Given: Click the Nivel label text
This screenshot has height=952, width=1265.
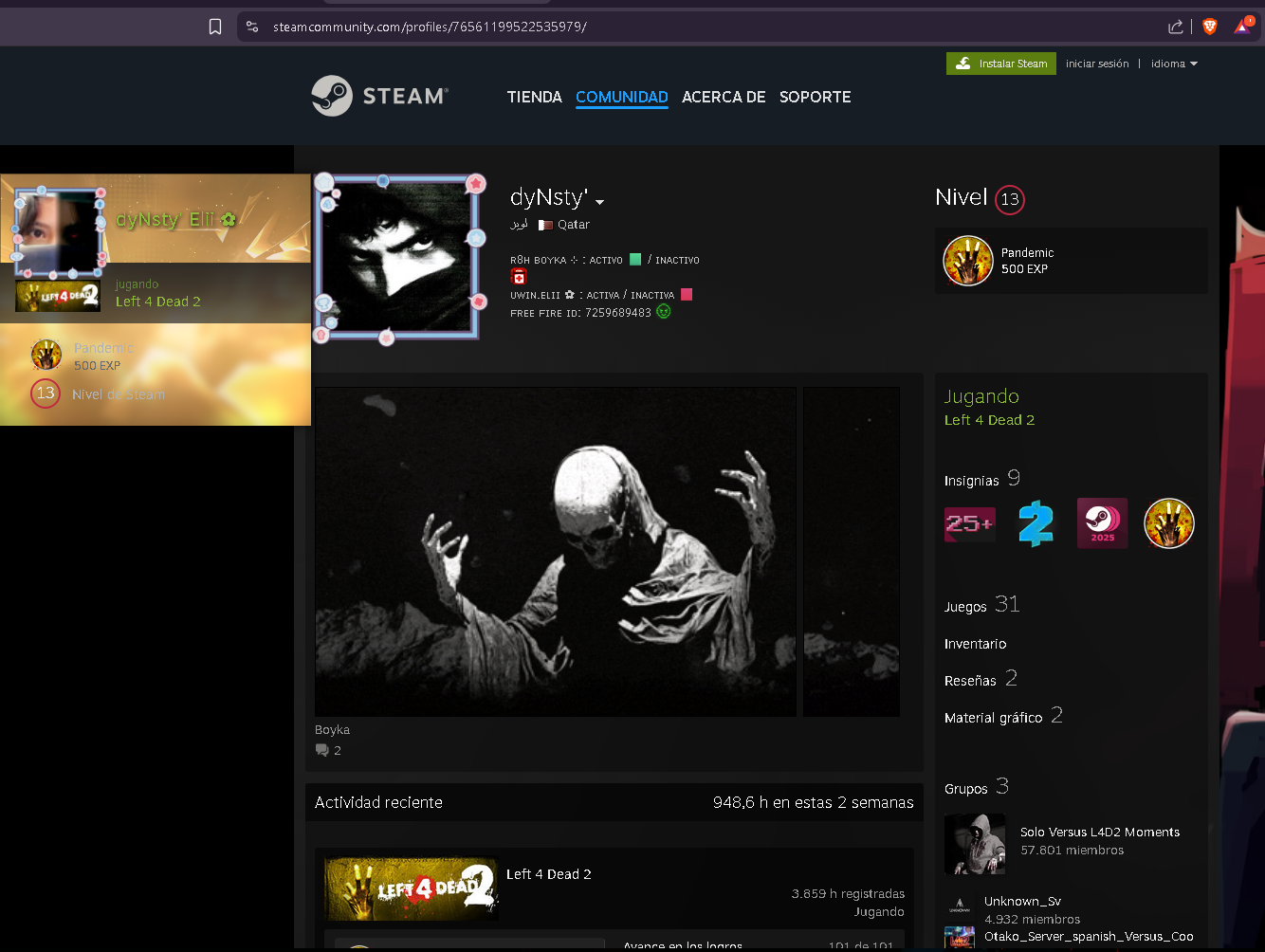Looking at the screenshot, I should coord(962,197).
